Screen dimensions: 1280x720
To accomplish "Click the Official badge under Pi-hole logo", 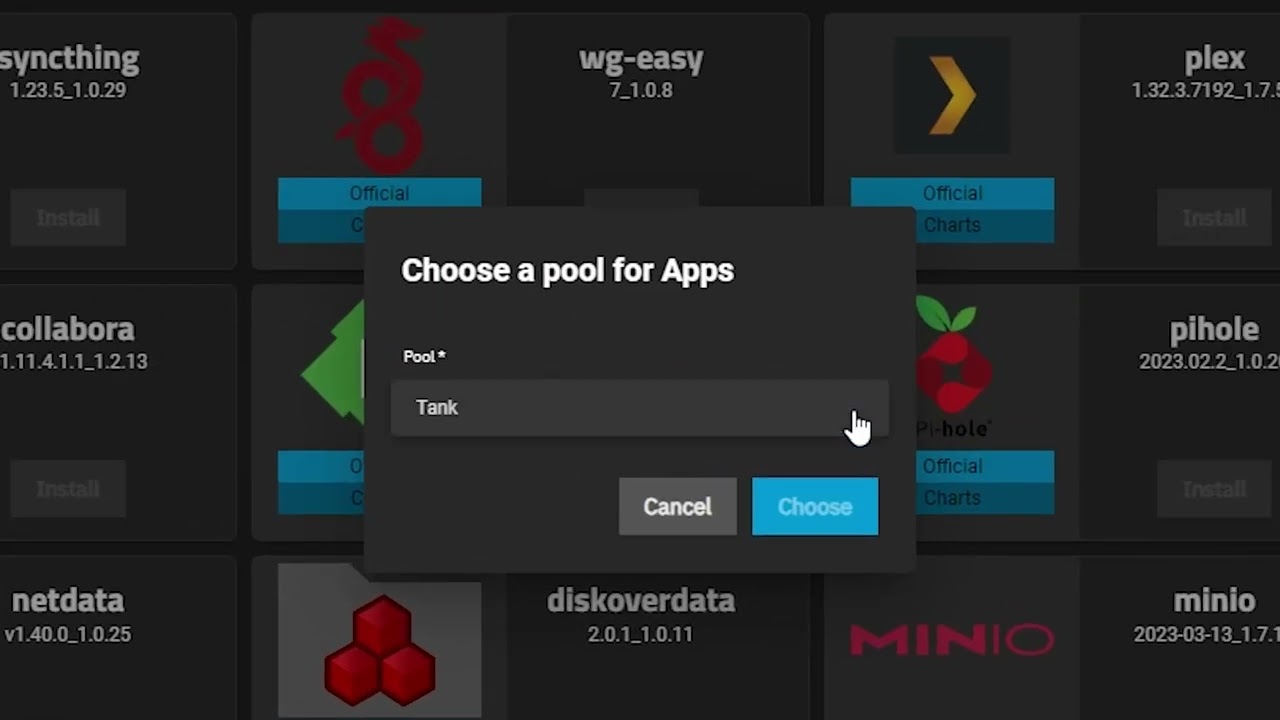I will point(985,466).
